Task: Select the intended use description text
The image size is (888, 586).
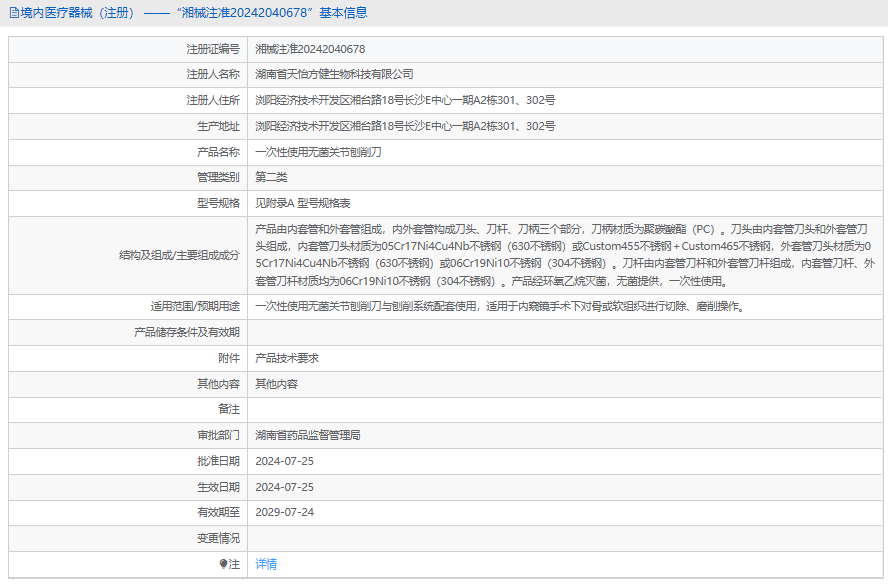Action: 500,306
